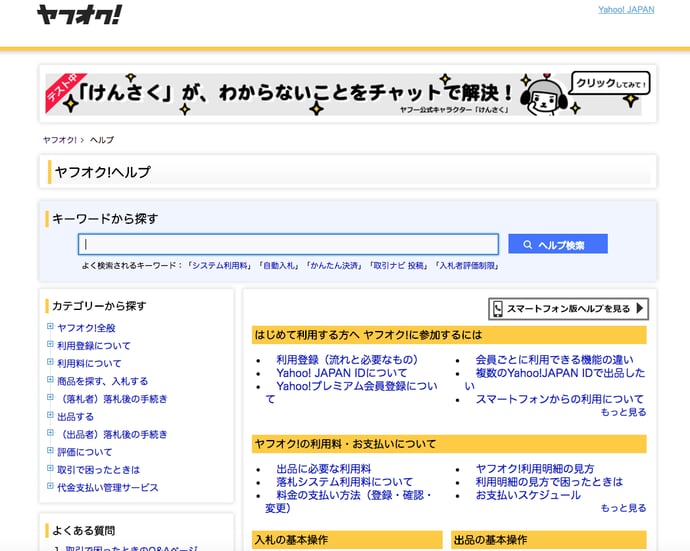Click the plus icon beside 商品を探す、入札する
The height and width of the screenshot is (551, 690).
pos(50,381)
